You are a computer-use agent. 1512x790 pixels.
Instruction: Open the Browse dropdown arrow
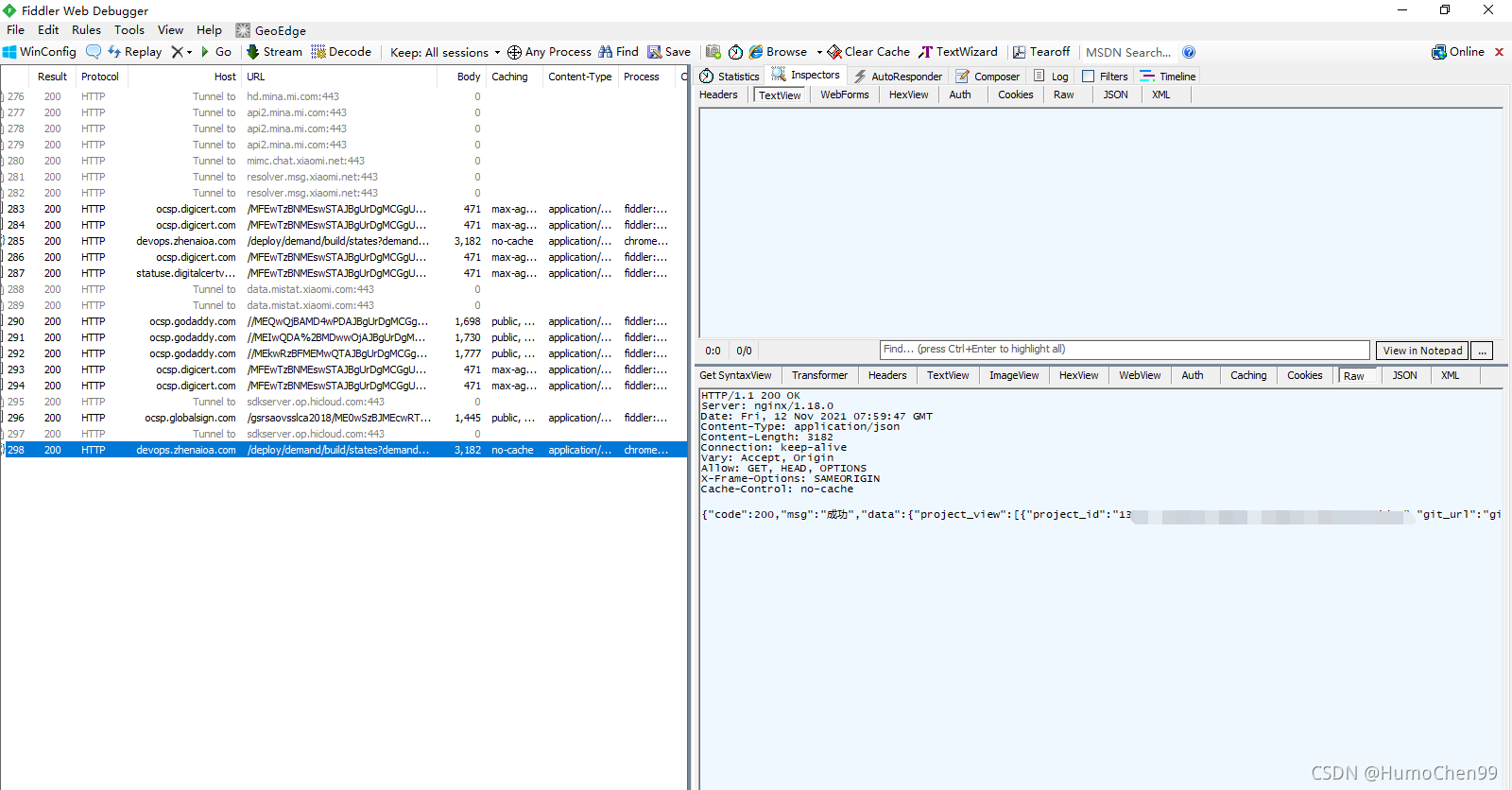click(x=819, y=52)
